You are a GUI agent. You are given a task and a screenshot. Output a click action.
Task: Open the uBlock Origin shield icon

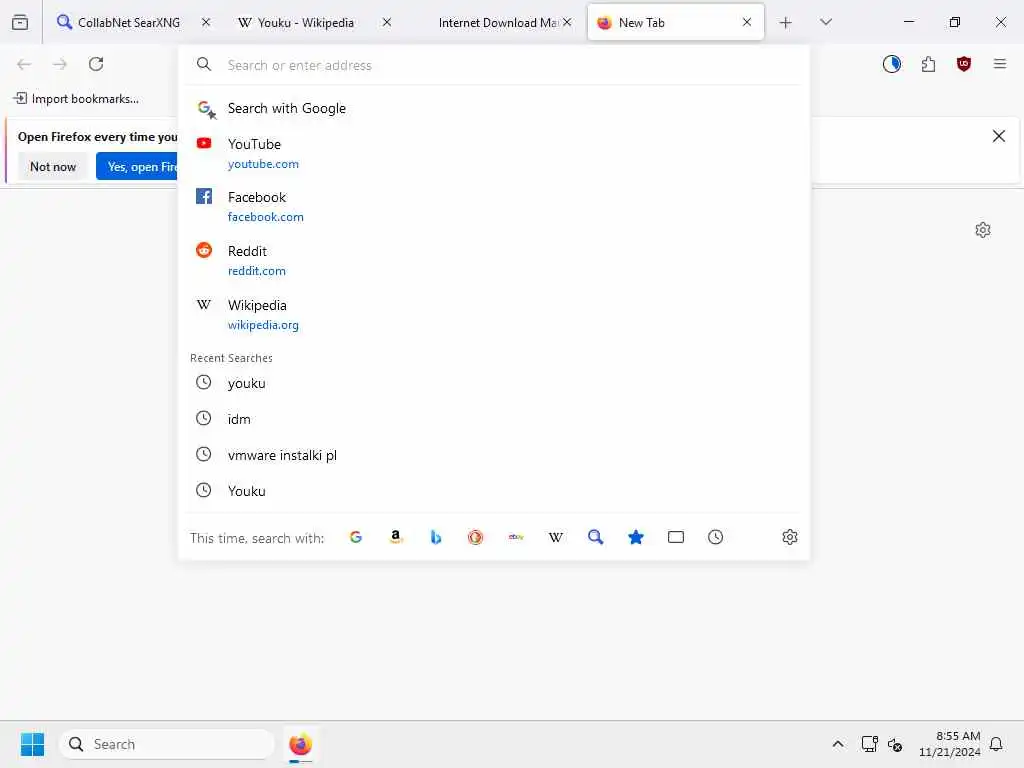tap(964, 64)
